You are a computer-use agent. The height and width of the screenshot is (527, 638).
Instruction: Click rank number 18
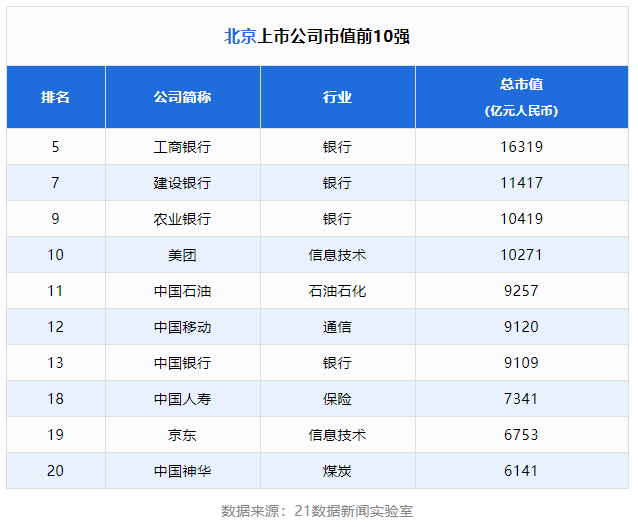55,399
